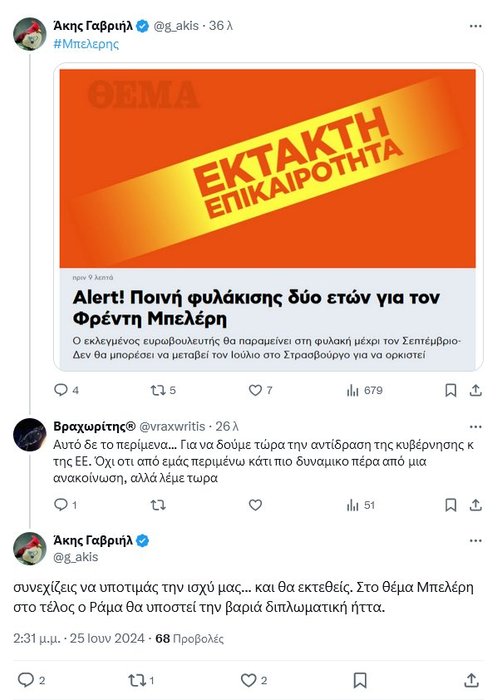Like the Βραχωρίτης reply

coord(255,505)
